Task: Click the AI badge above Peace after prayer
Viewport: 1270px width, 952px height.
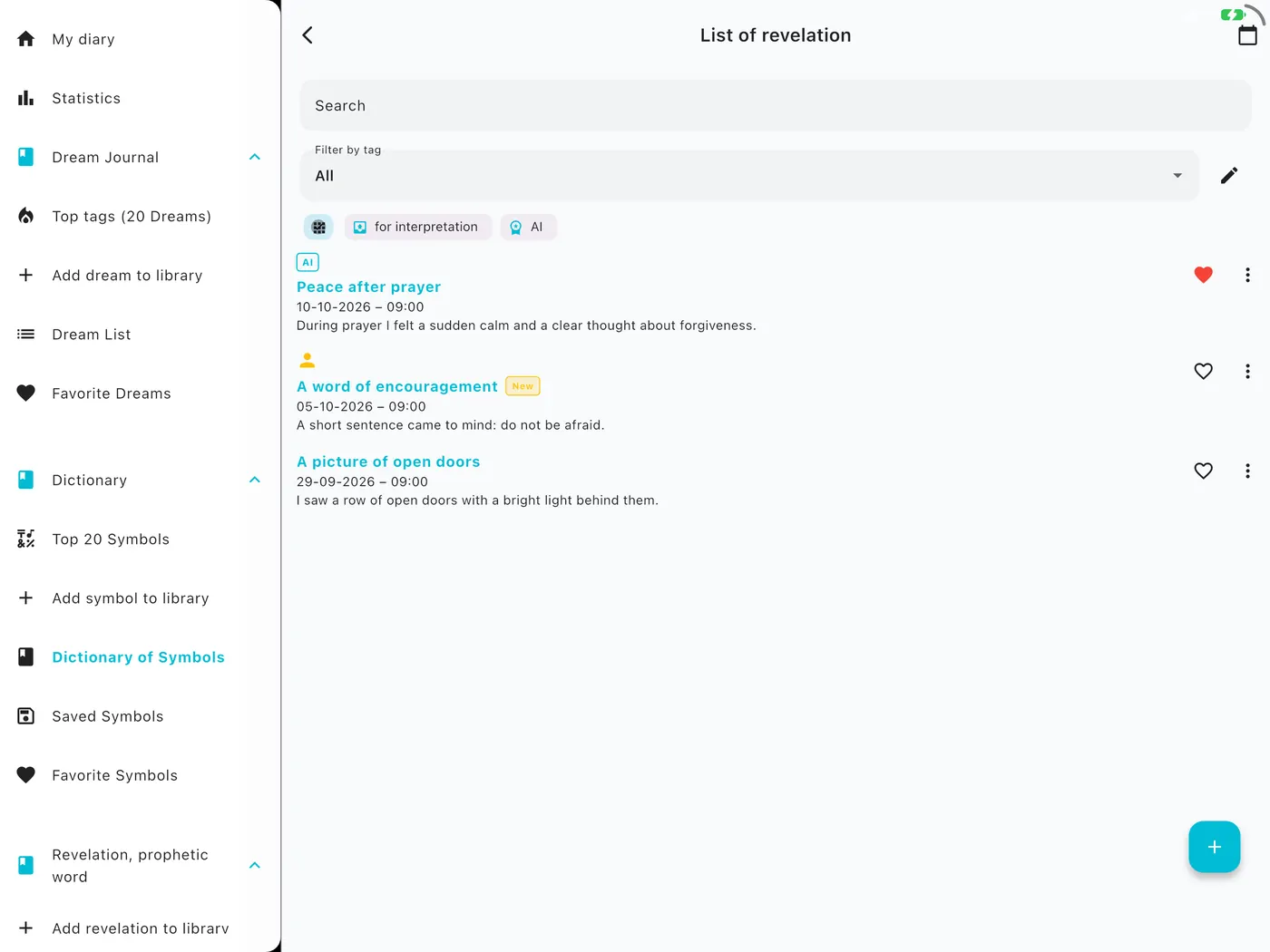Action: pos(308,262)
